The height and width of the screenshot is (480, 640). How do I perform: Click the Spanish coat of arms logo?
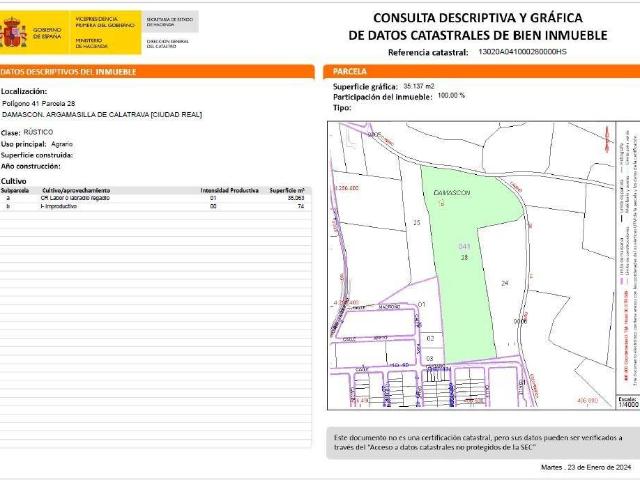[14, 32]
